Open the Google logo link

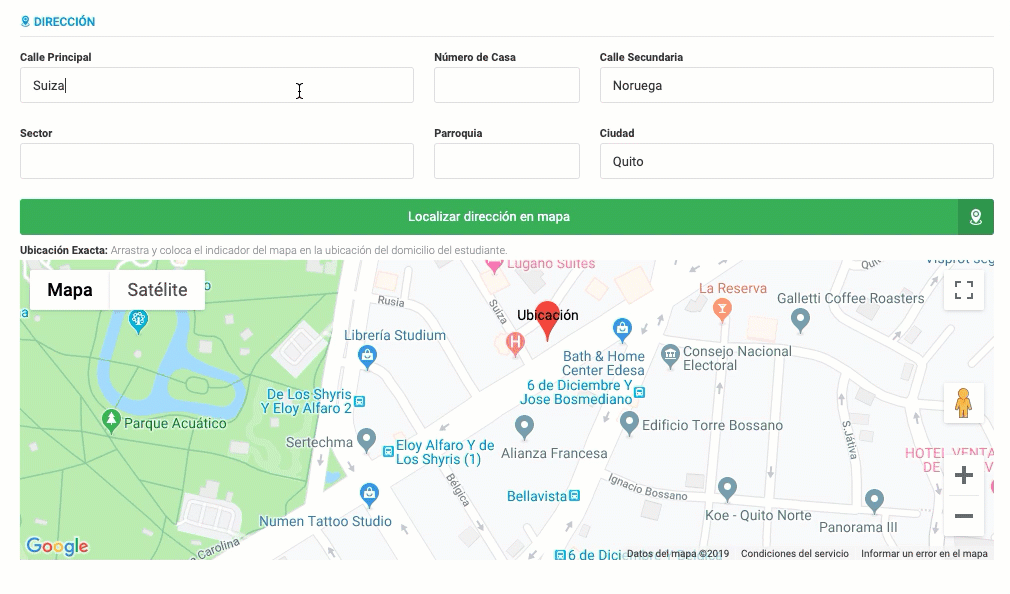tap(57, 546)
